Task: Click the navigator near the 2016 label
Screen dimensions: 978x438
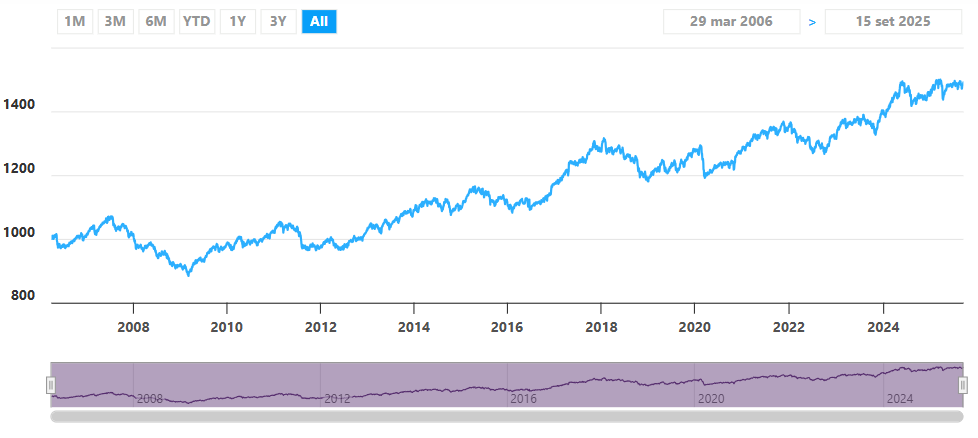Action: click(525, 398)
